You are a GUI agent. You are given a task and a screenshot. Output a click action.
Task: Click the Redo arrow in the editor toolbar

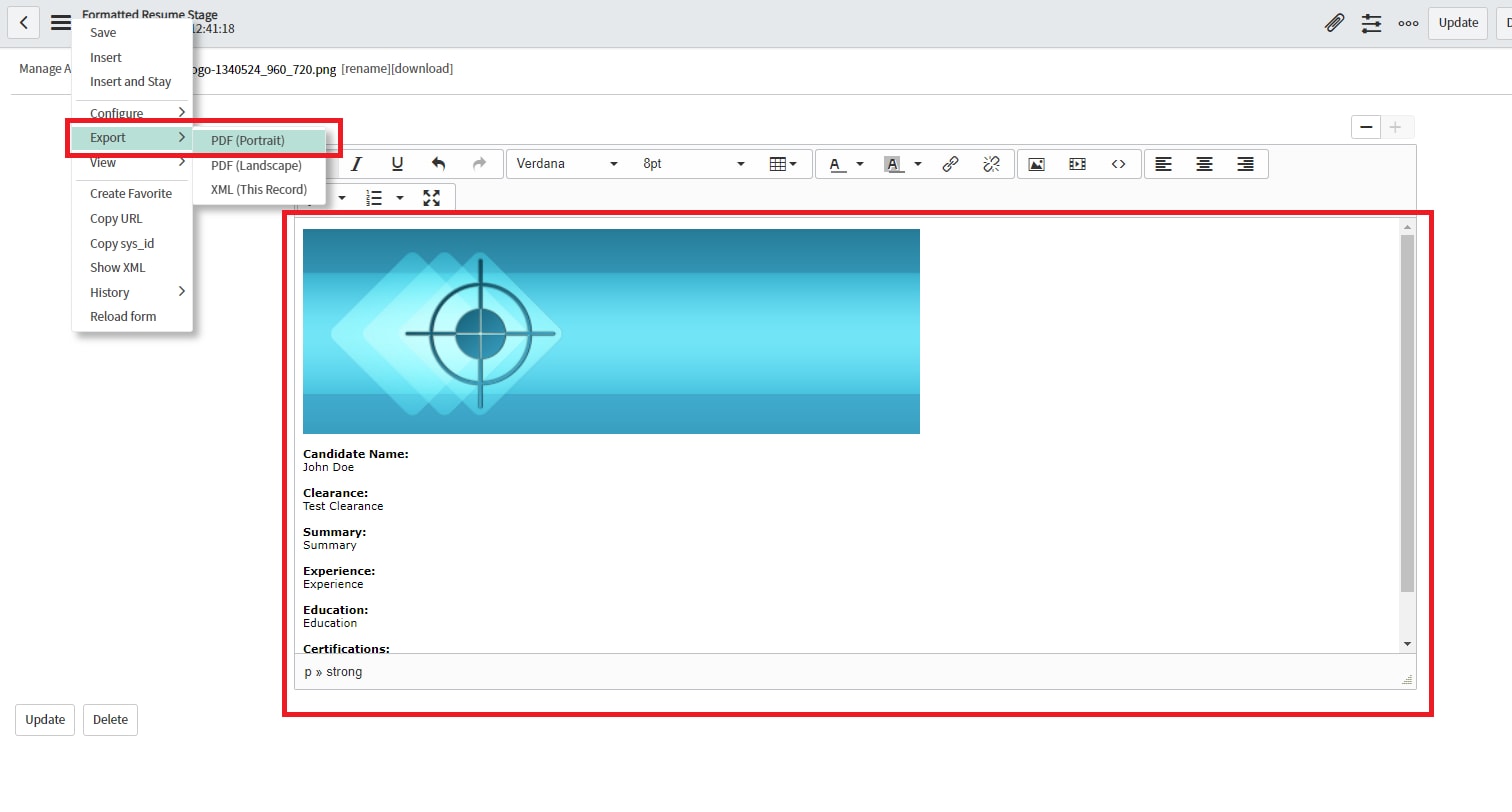tap(480, 164)
